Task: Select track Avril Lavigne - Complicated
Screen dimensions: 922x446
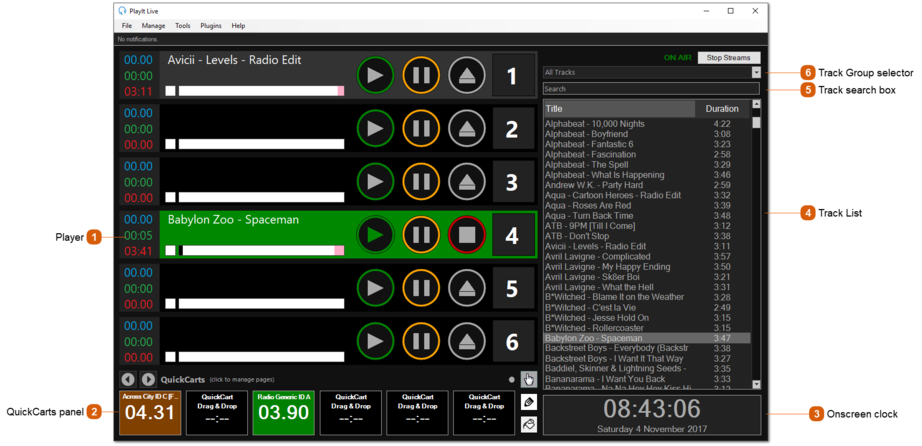Action: (x=647, y=257)
